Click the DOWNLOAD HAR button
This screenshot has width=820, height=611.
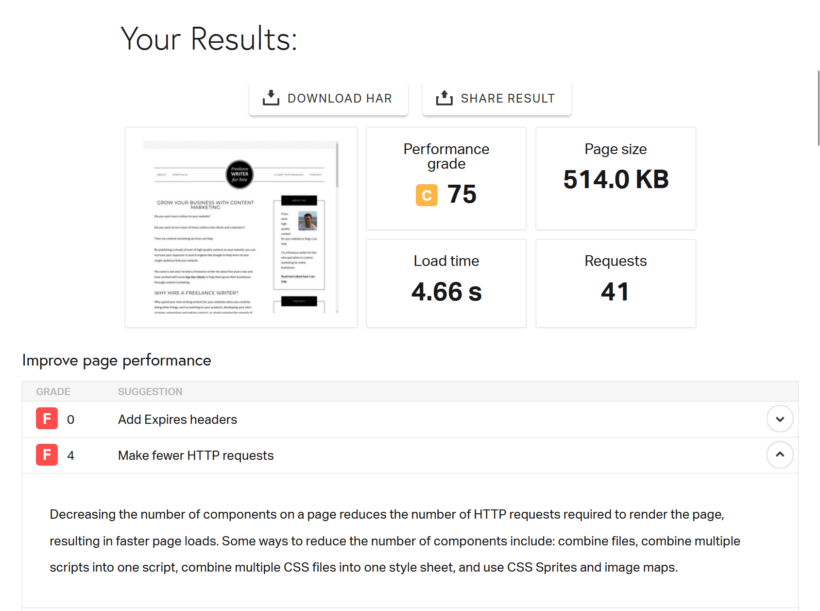[328, 98]
